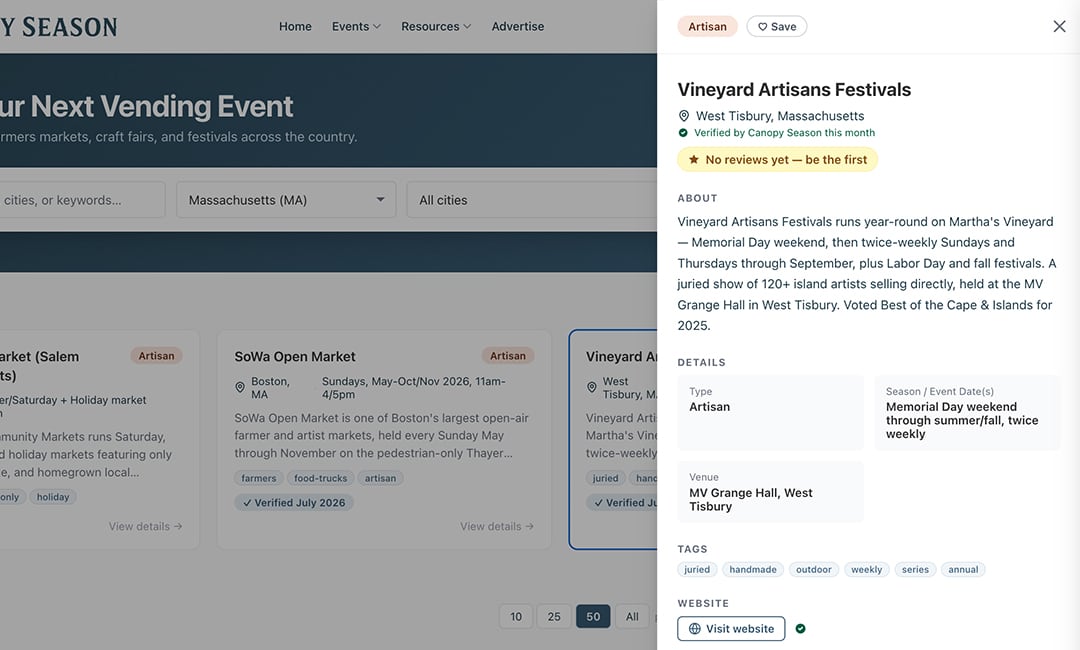Viewport: 1080px width, 650px height.
Task: Open the Advertise page
Action: [517, 26]
